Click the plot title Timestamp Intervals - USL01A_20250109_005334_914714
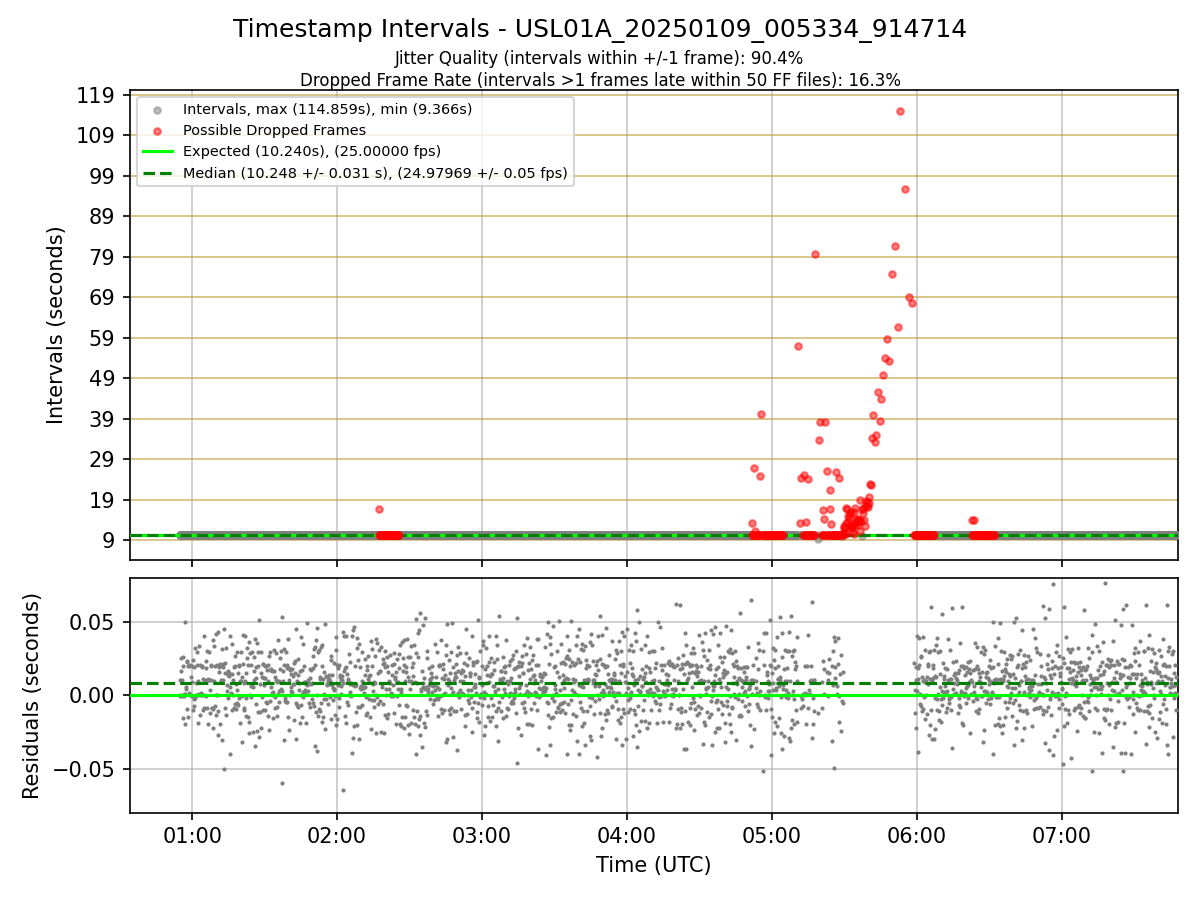1200x900 pixels. [600, 29]
